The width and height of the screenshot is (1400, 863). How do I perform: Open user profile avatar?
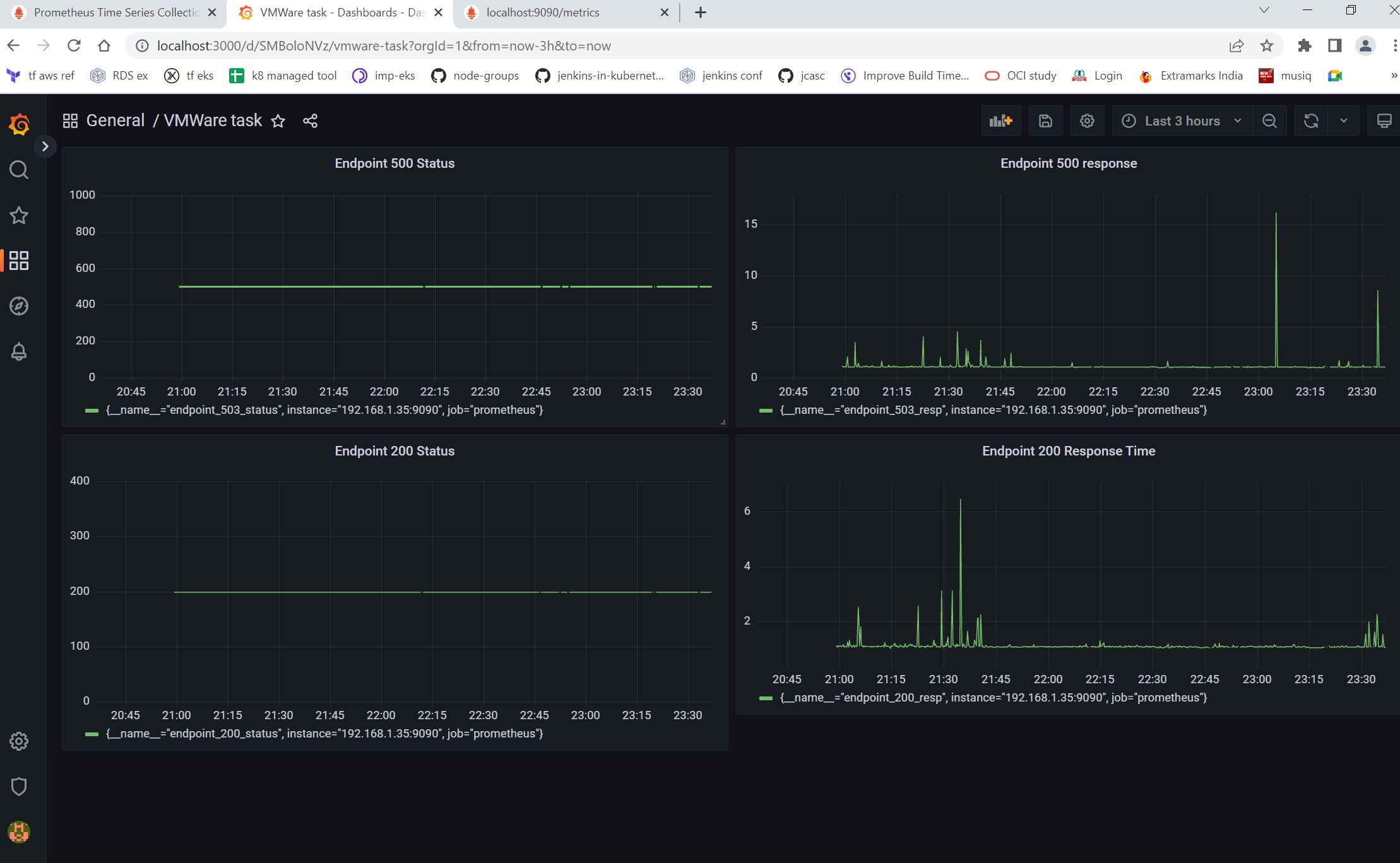[19, 832]
